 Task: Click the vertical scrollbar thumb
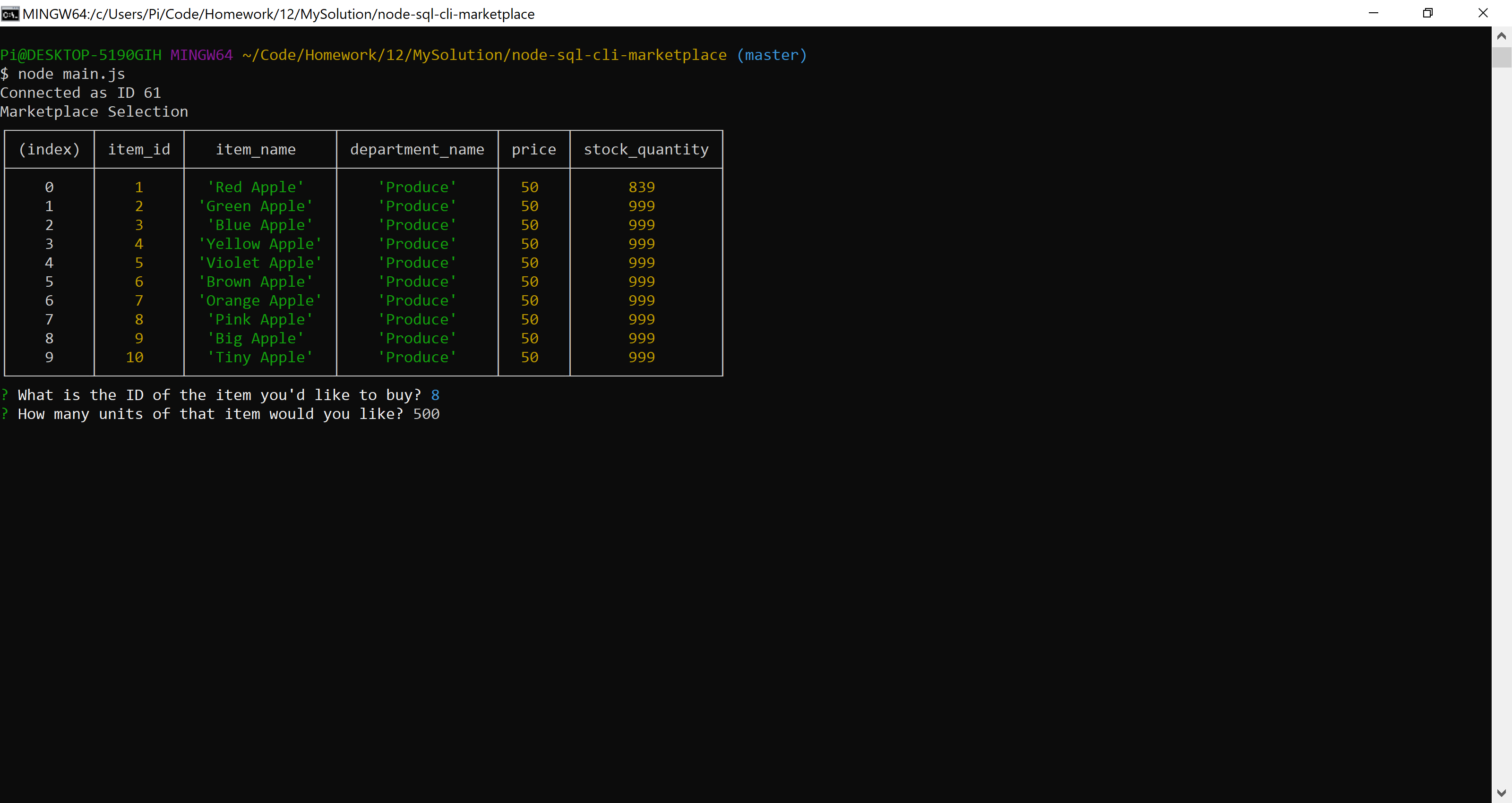1502,58
